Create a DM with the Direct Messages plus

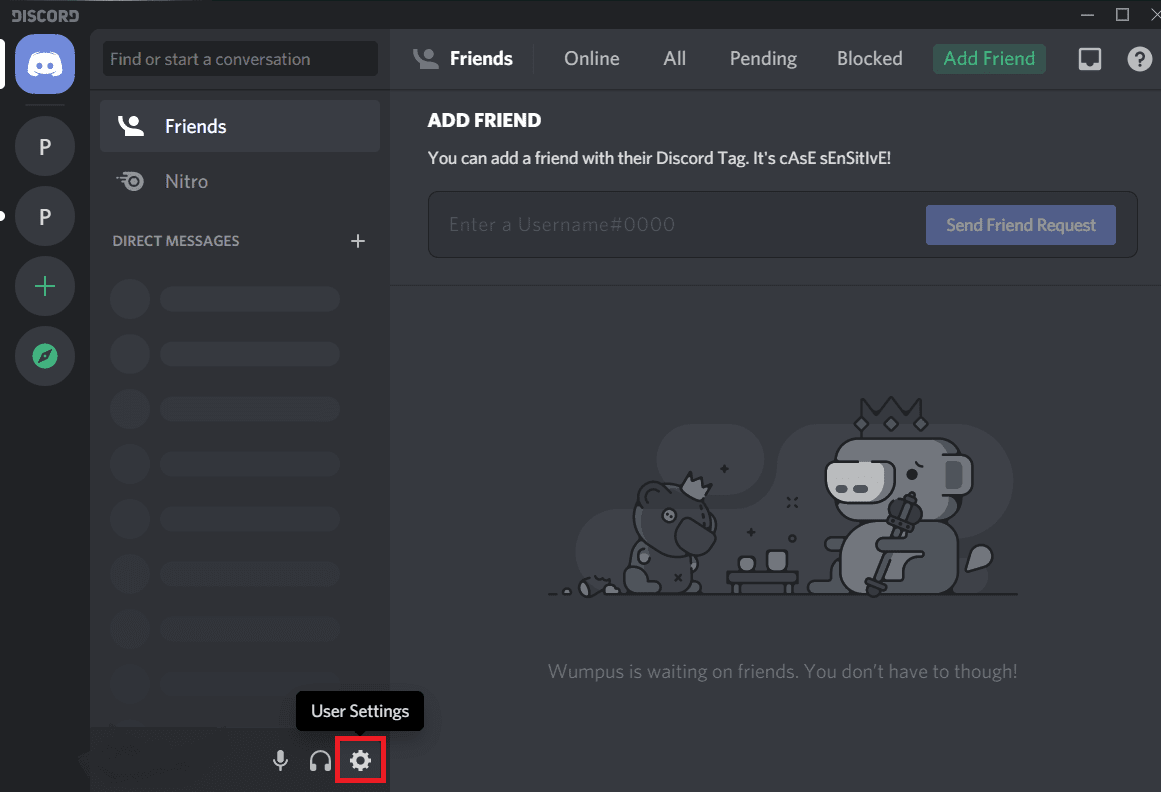[x=358, y=240]
